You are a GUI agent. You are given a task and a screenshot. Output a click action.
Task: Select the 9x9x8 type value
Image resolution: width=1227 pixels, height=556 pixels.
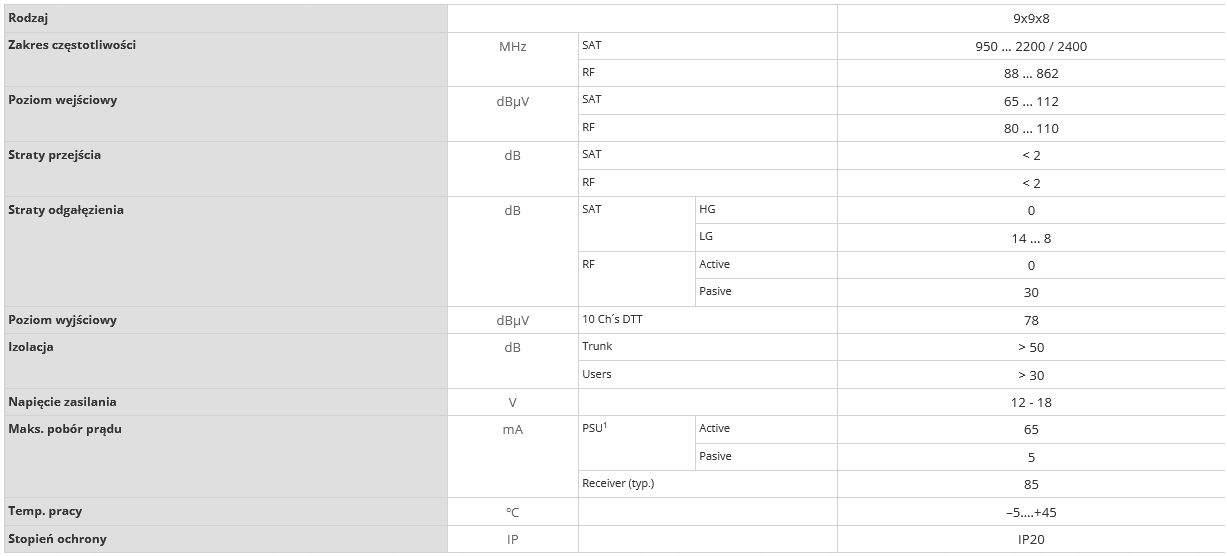(1031, 19)
